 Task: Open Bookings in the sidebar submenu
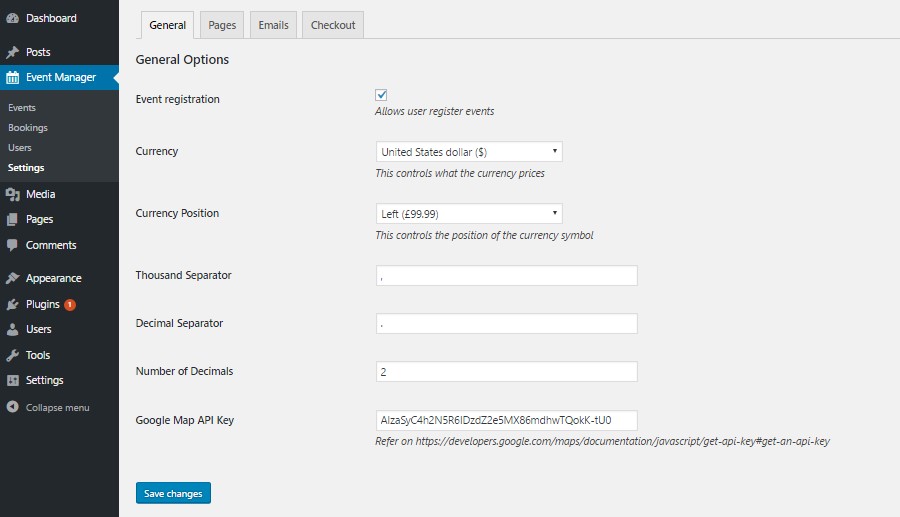click(x=28, y=127)
